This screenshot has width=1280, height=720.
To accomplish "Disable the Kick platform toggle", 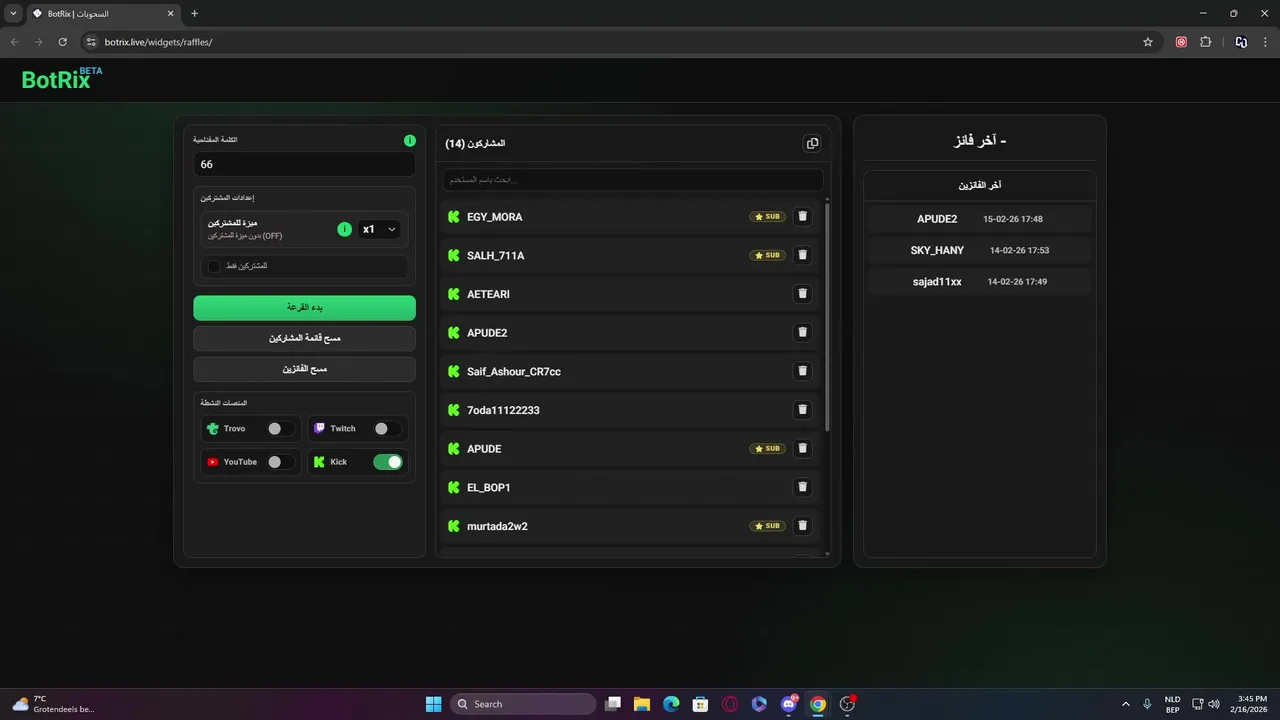I will click(387, 462).
